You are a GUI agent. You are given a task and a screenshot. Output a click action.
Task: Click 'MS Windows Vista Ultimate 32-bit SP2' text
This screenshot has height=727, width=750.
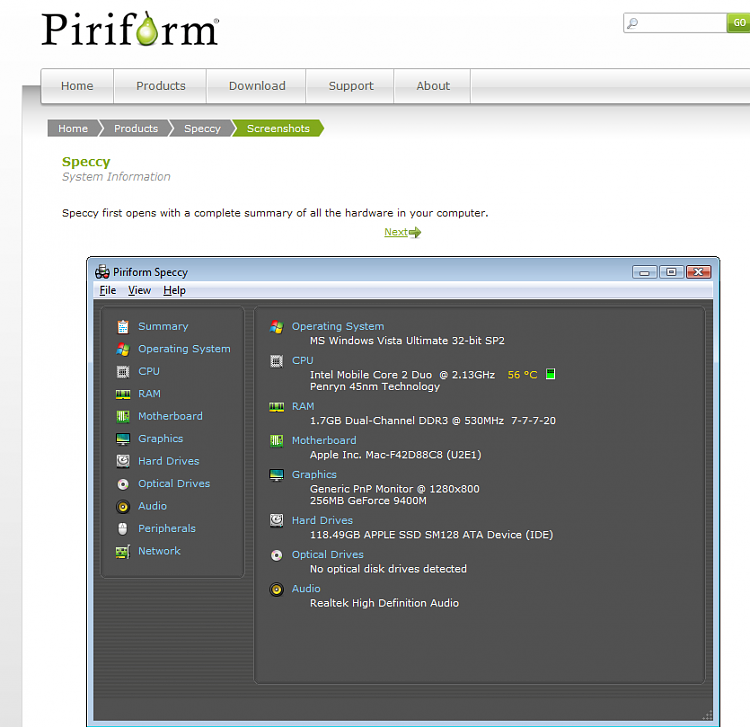407,341
